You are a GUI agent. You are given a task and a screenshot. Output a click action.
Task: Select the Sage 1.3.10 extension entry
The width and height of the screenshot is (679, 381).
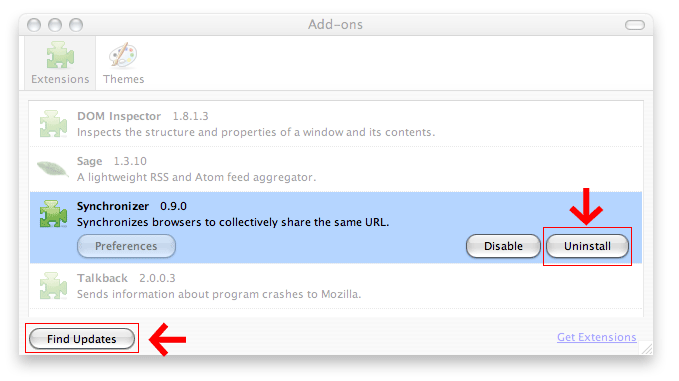[336, 169]
